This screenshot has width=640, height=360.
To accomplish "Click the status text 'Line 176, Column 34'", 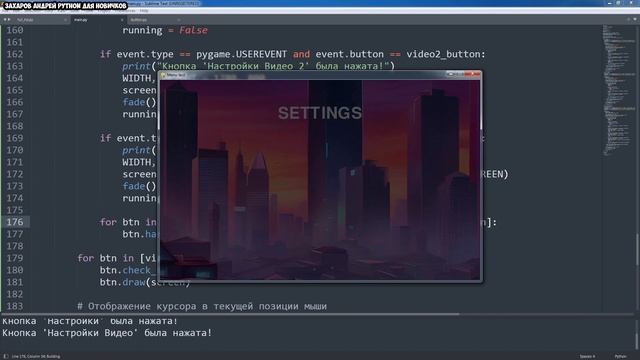I will pos(29,356).
